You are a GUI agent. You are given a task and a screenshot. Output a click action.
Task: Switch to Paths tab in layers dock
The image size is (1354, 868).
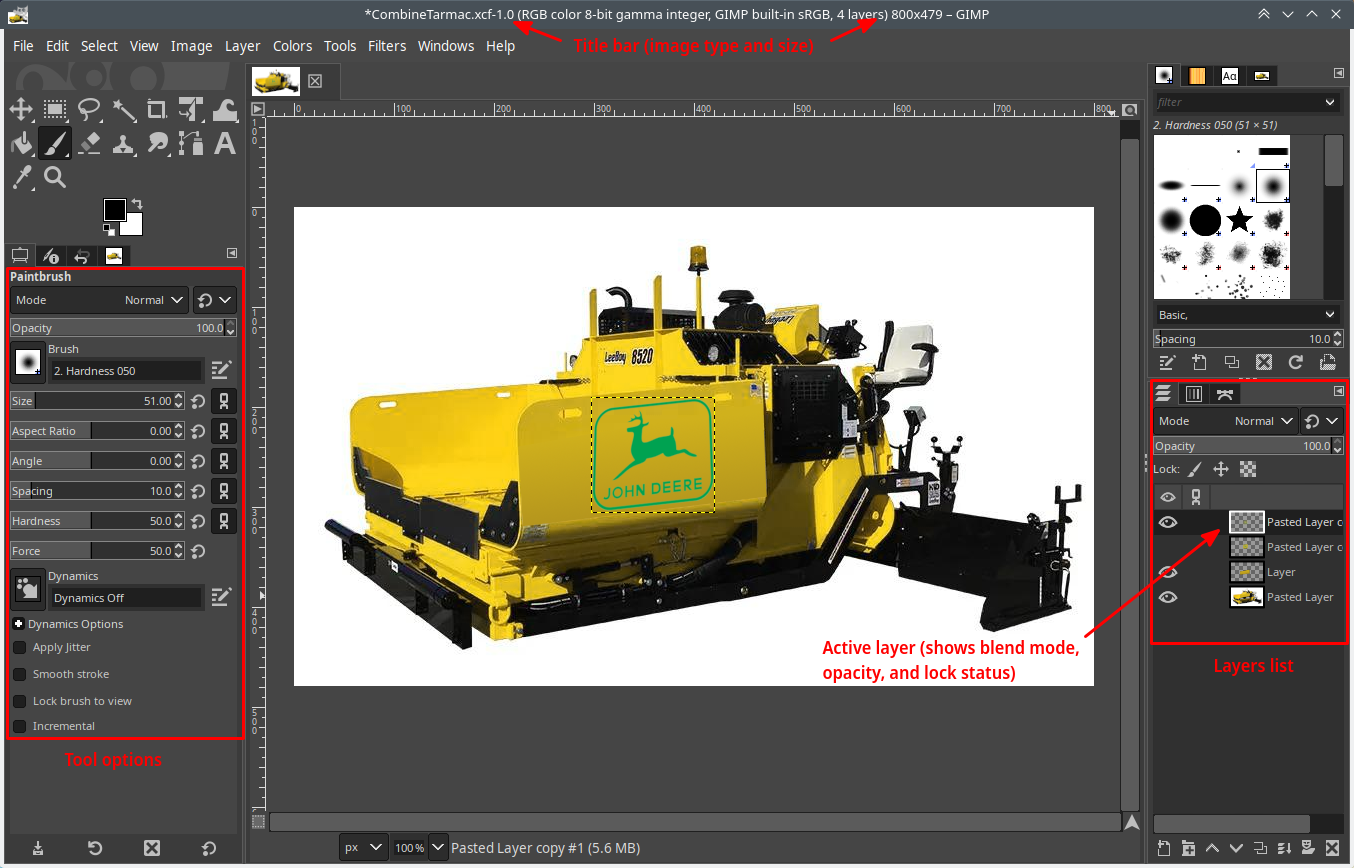tap(1224, 394)
